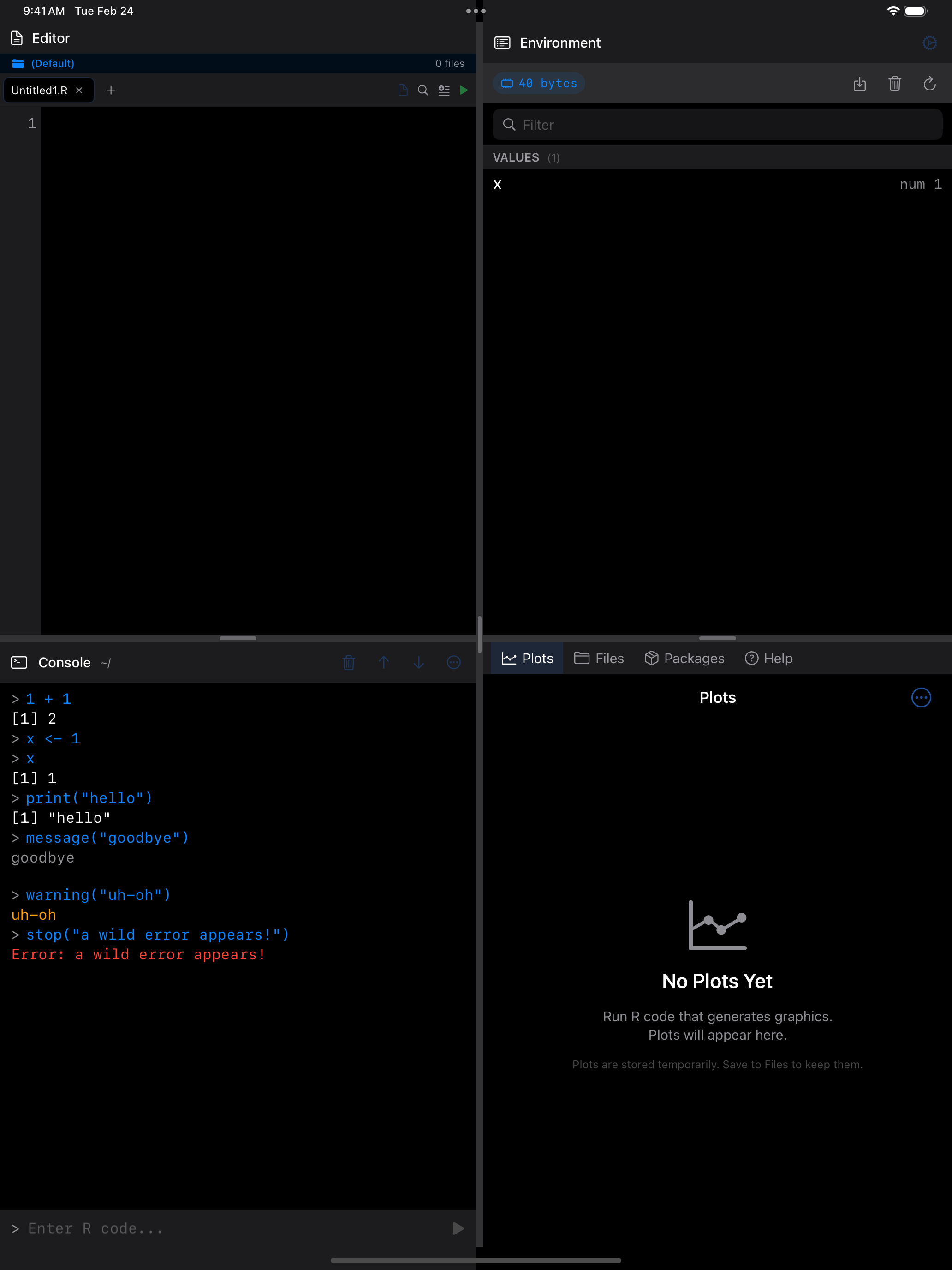Open the Plots pane options menu

(x=921, y=698)
